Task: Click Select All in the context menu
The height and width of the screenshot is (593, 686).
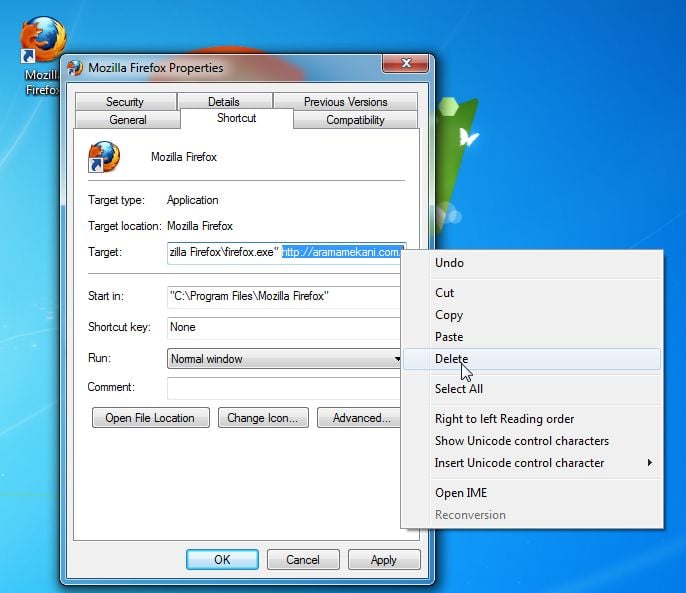Action: 532,389
